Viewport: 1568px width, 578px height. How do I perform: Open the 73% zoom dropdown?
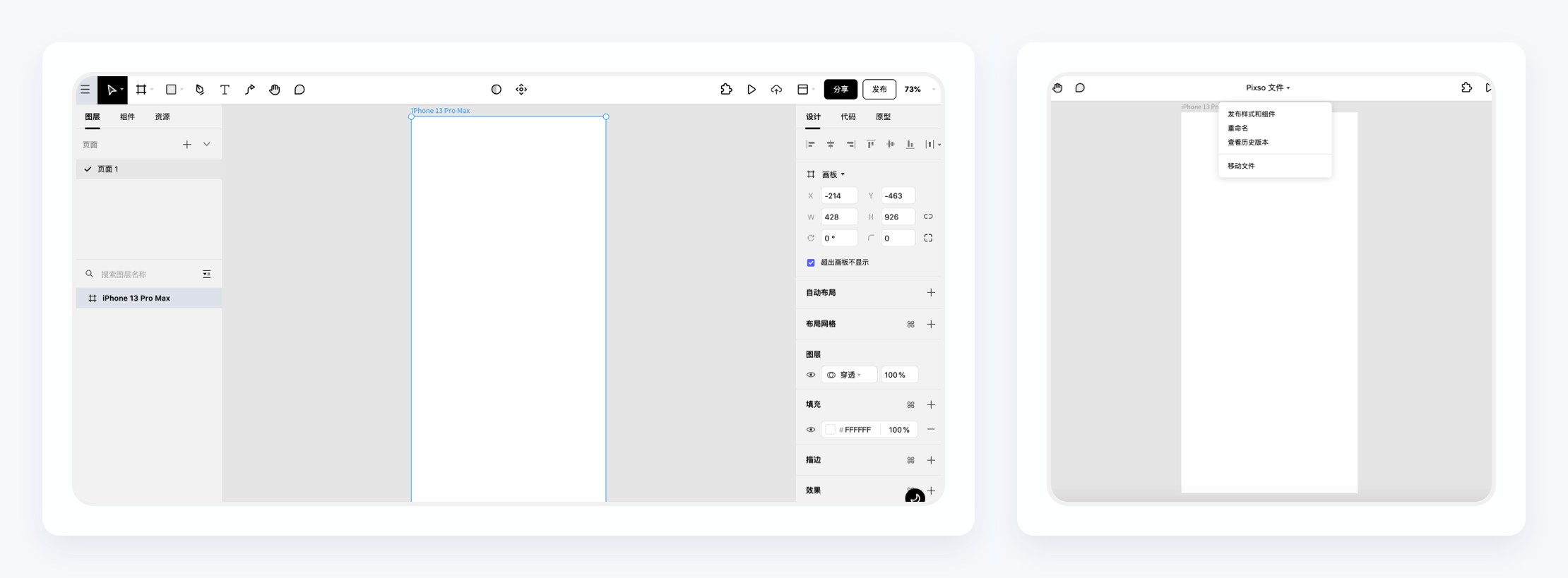tap(918, 90)
